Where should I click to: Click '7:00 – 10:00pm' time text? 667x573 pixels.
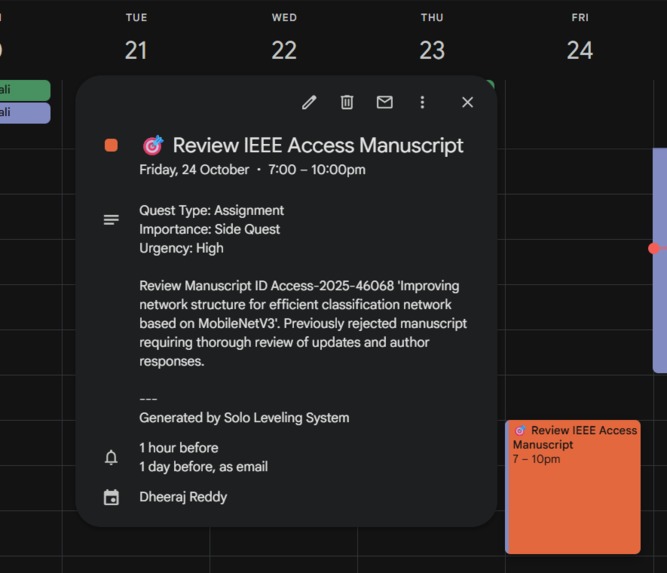coord(317,170)
